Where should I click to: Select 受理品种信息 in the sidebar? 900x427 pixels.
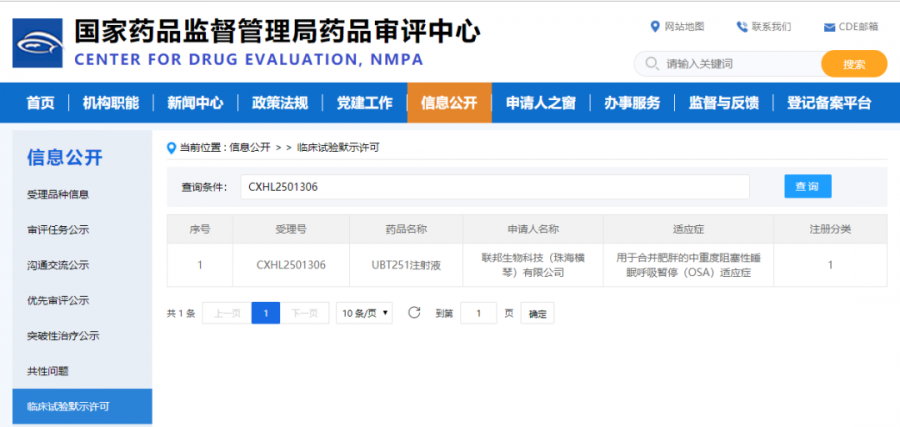(58, 194)
